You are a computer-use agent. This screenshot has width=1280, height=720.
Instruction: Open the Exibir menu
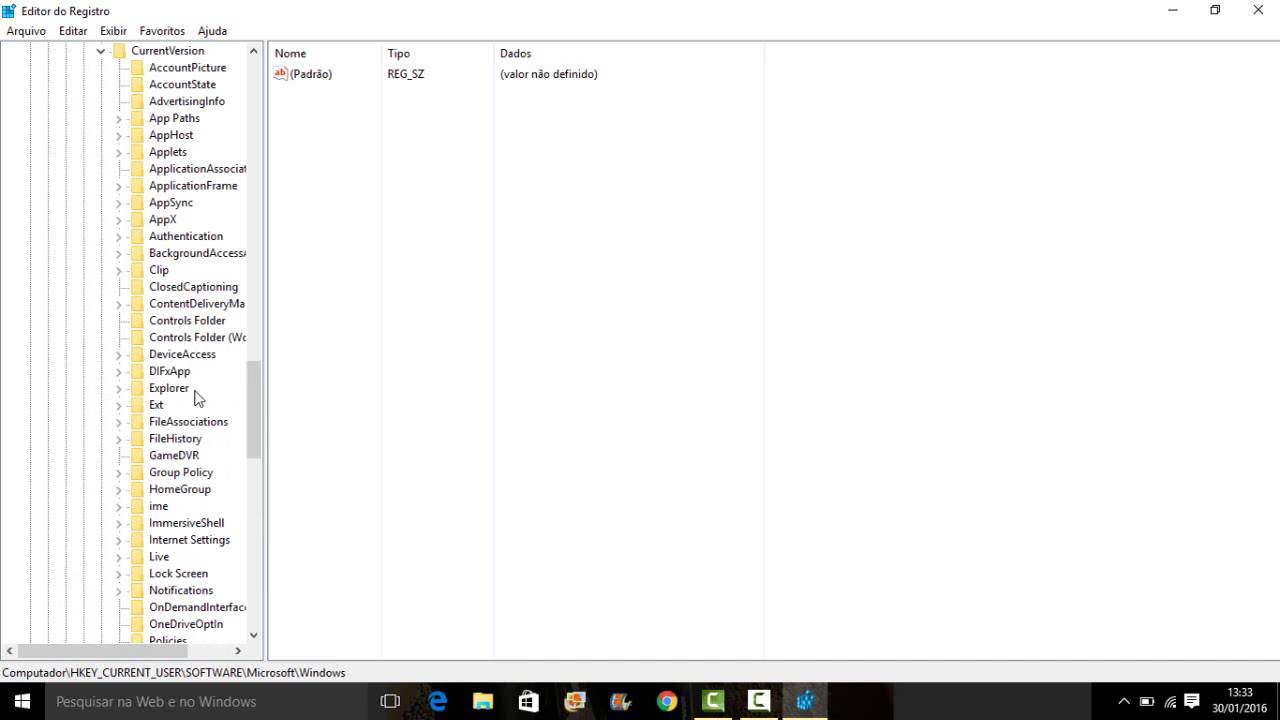113,31
